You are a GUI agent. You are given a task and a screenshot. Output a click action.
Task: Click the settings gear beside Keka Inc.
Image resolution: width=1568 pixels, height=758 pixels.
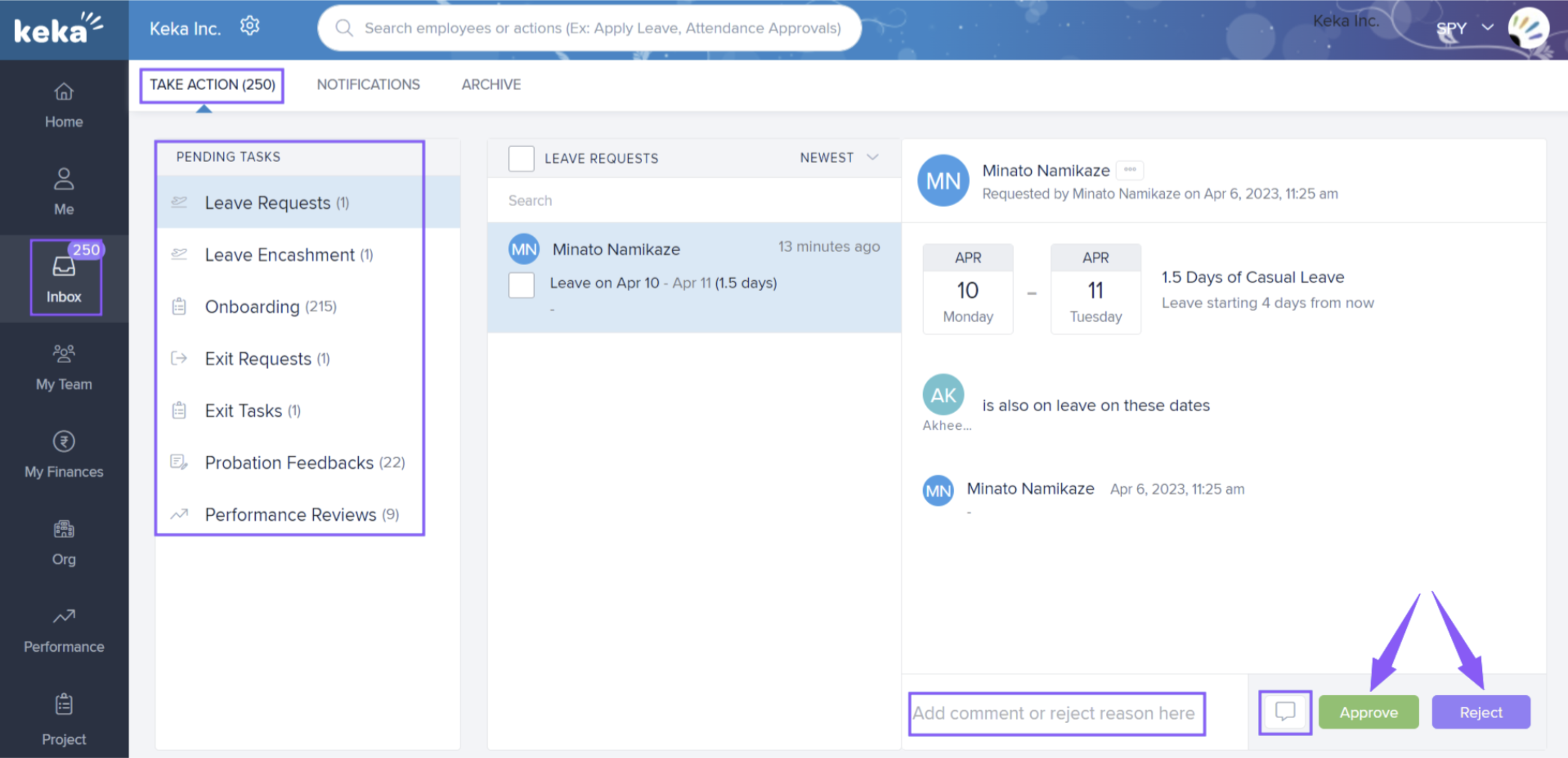250,26
